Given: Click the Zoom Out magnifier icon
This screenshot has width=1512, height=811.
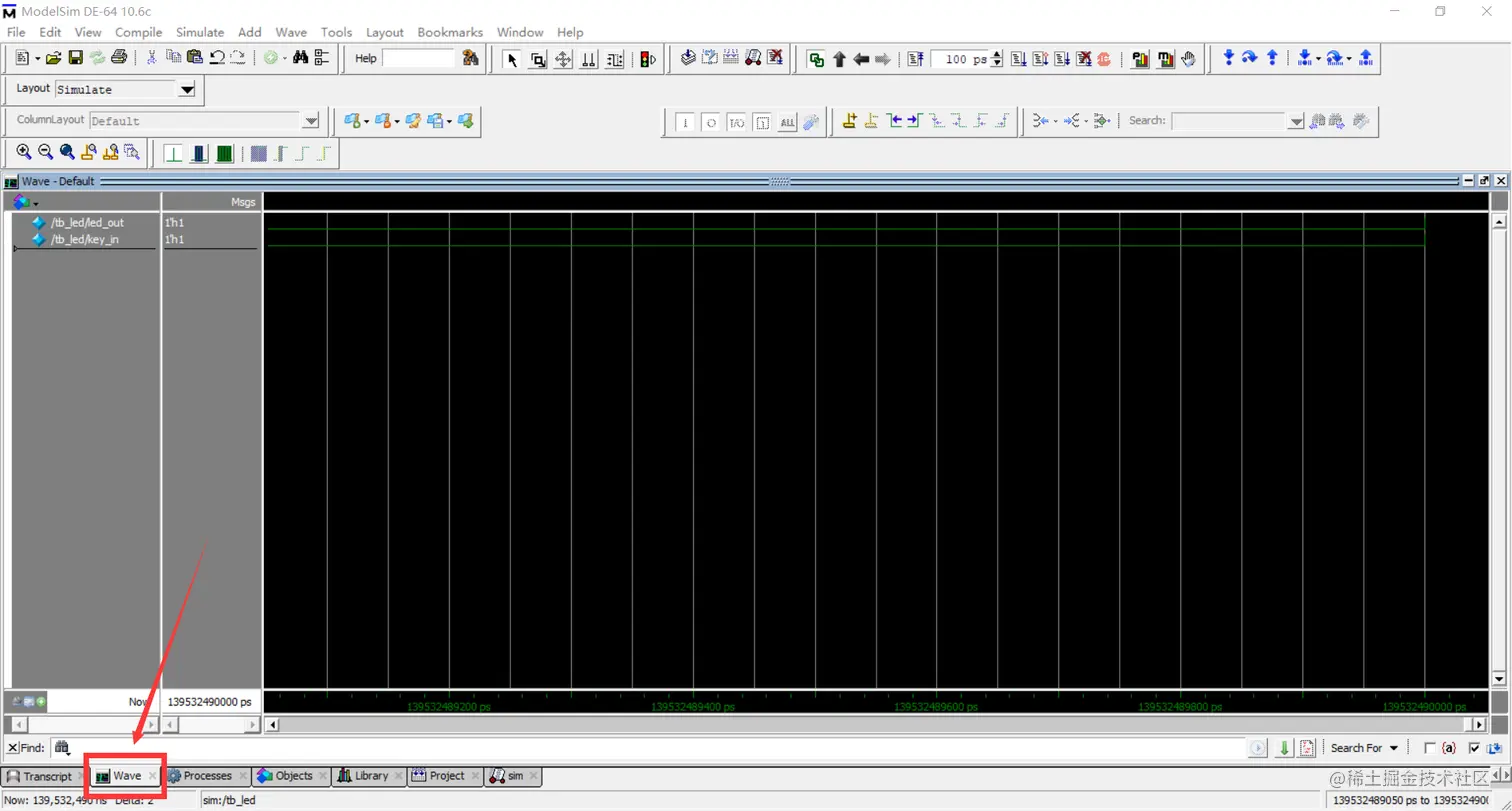Looking at the screenshot, I should coord(45,152).
